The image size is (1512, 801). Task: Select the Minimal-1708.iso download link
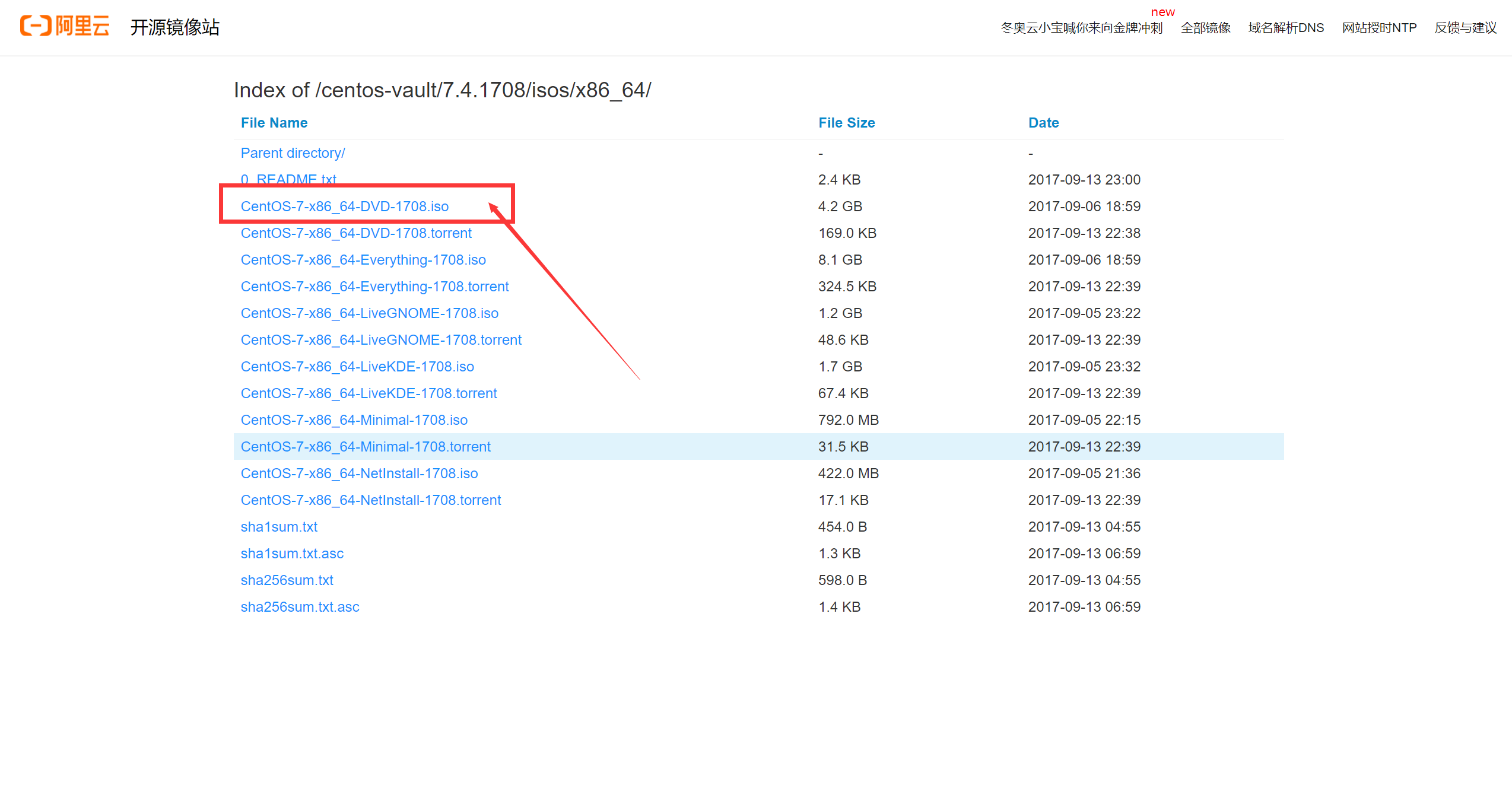[x=354, y=420]
